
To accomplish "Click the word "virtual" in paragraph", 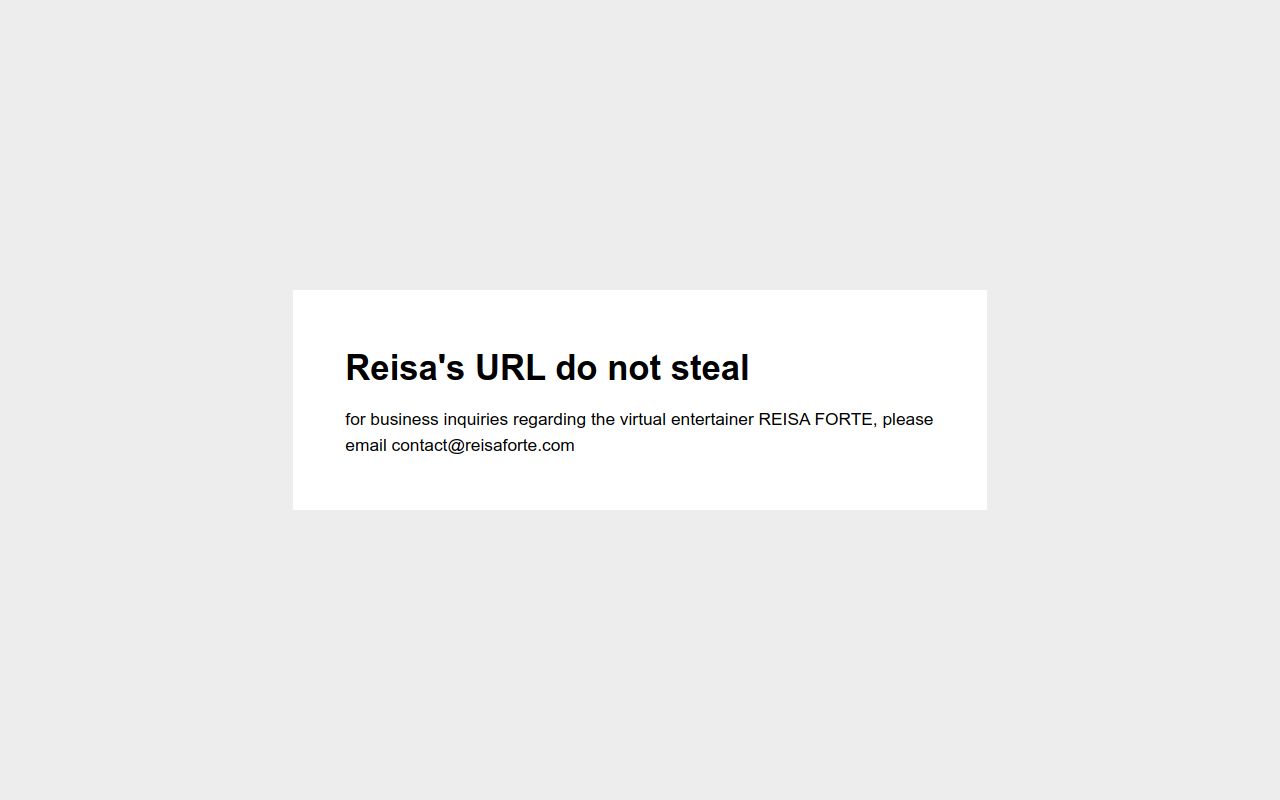I will pos(643,420).
